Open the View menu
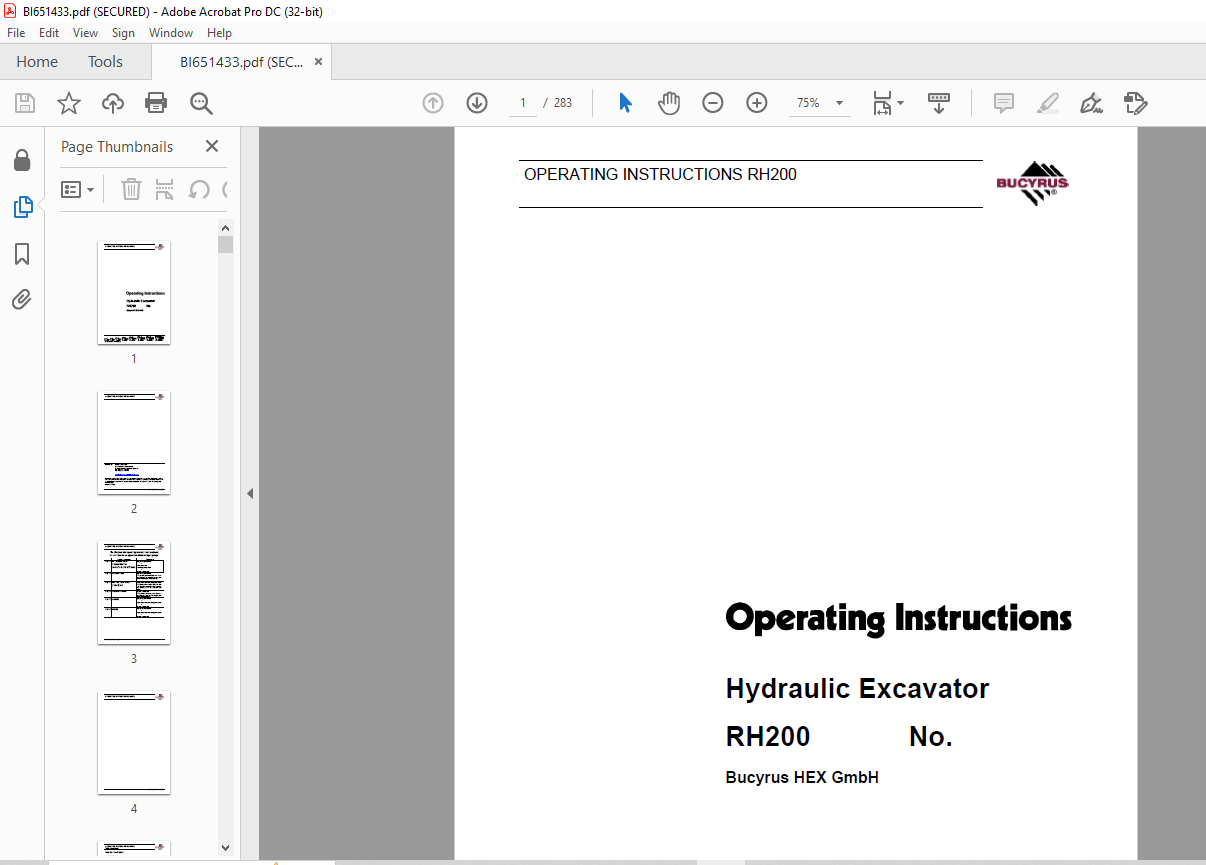 pos(85,33)
